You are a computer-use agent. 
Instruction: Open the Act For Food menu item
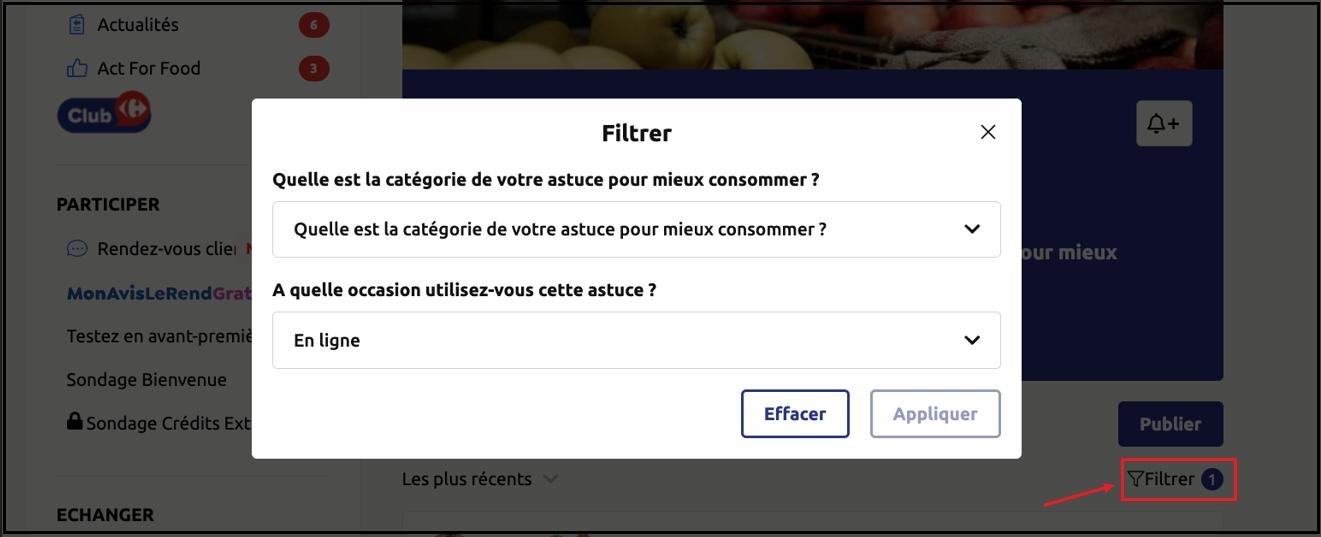click(x=149, y=69)
